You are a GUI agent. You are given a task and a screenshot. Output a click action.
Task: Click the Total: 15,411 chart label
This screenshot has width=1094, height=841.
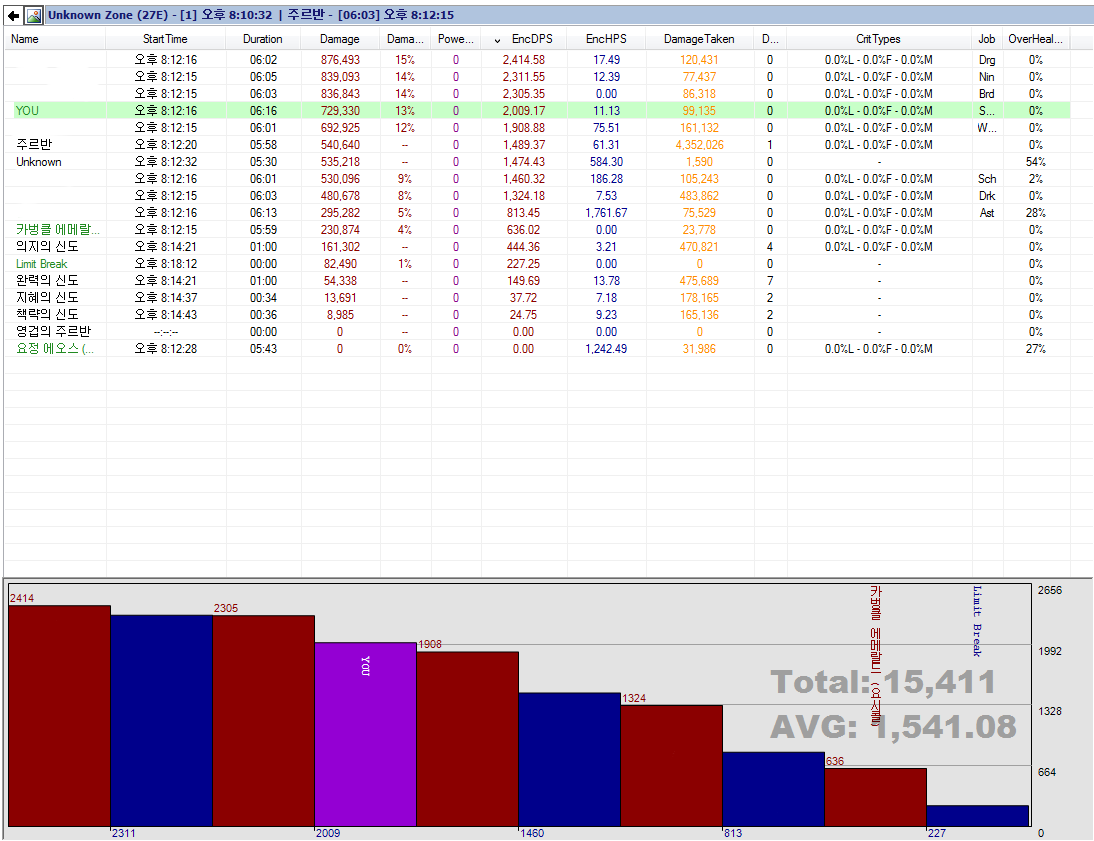(883, 682)
